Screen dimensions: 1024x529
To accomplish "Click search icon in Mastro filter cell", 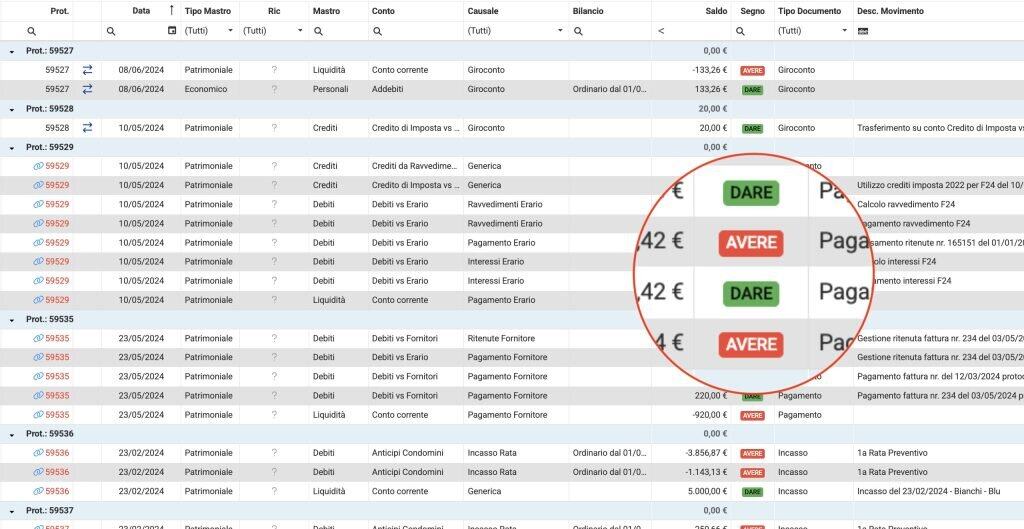I will (x=318, y=31).
